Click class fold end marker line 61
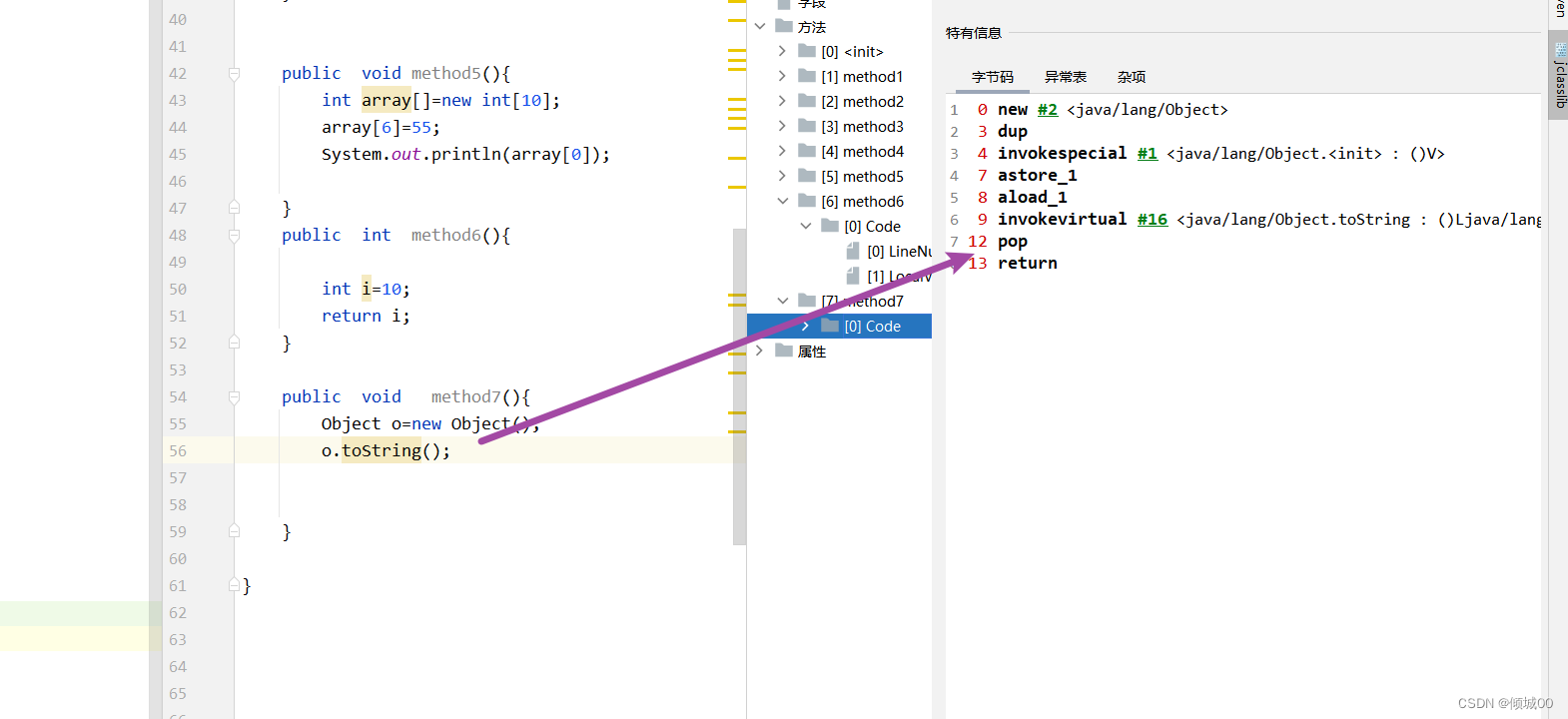 (x=234, y=585)
